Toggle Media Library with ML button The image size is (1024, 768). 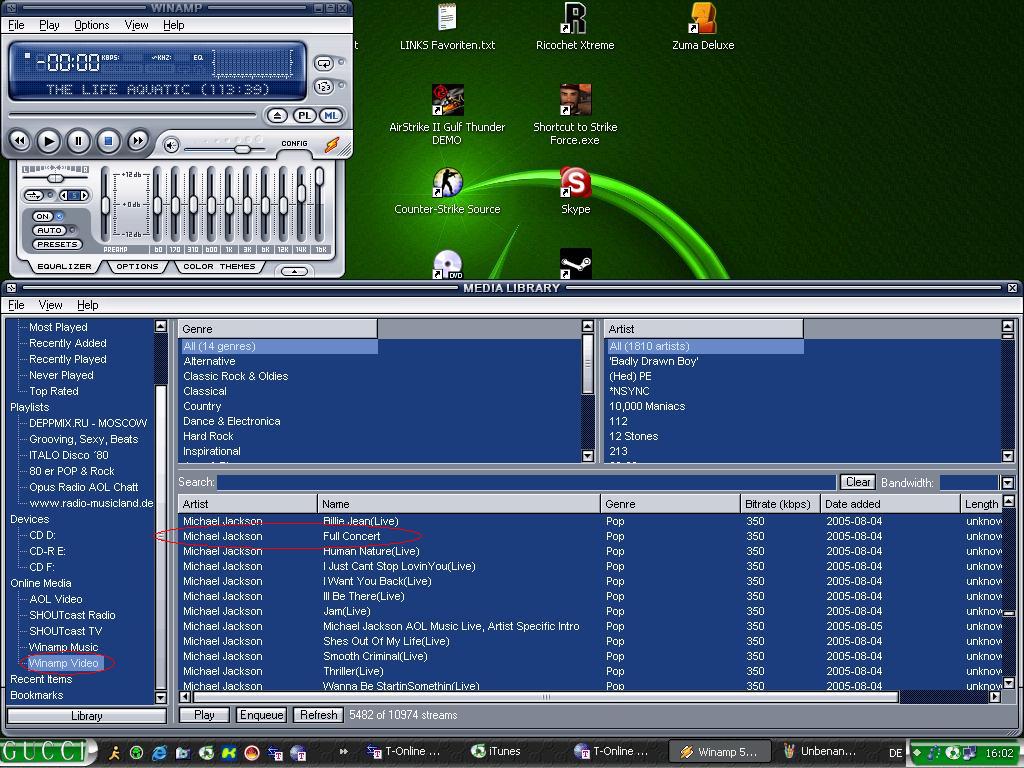point(330,116)
